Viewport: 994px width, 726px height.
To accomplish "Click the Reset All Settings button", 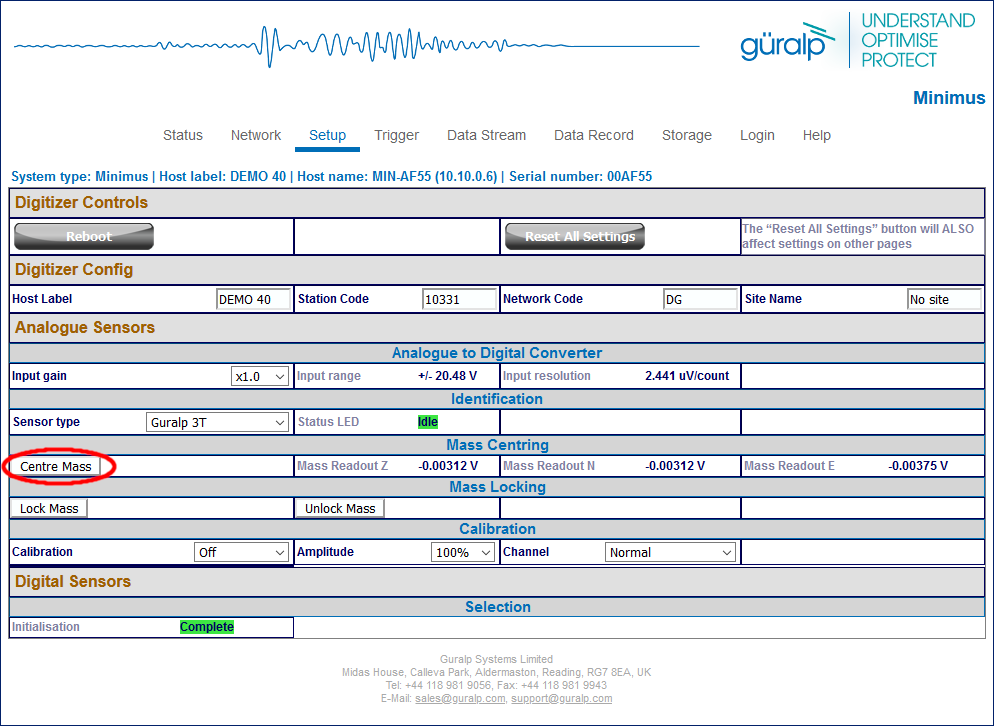I will 575,237.
